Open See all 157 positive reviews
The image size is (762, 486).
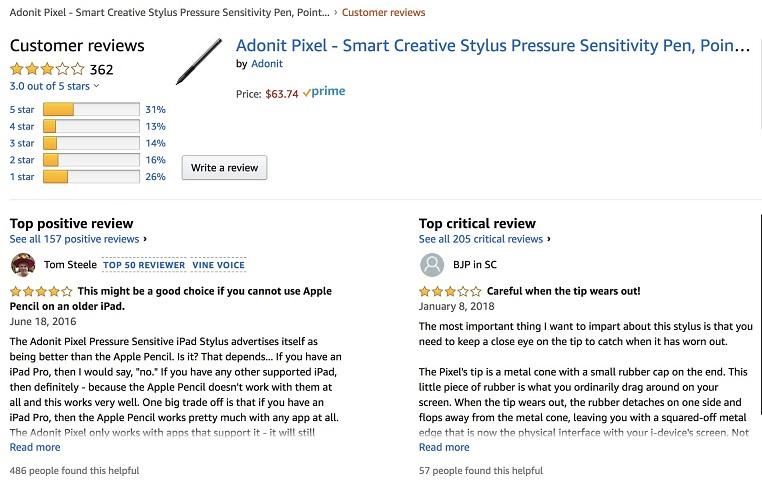point(75,240)
